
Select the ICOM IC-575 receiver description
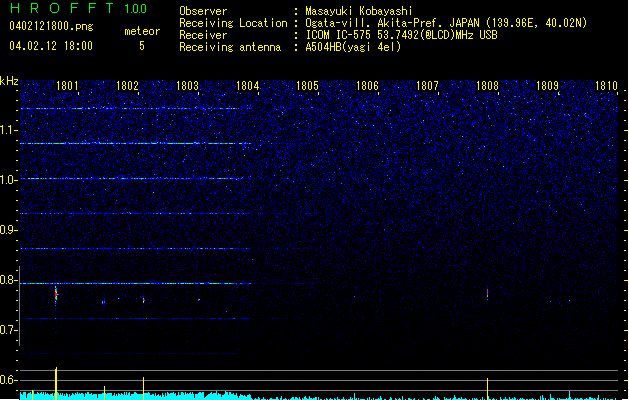401,35
